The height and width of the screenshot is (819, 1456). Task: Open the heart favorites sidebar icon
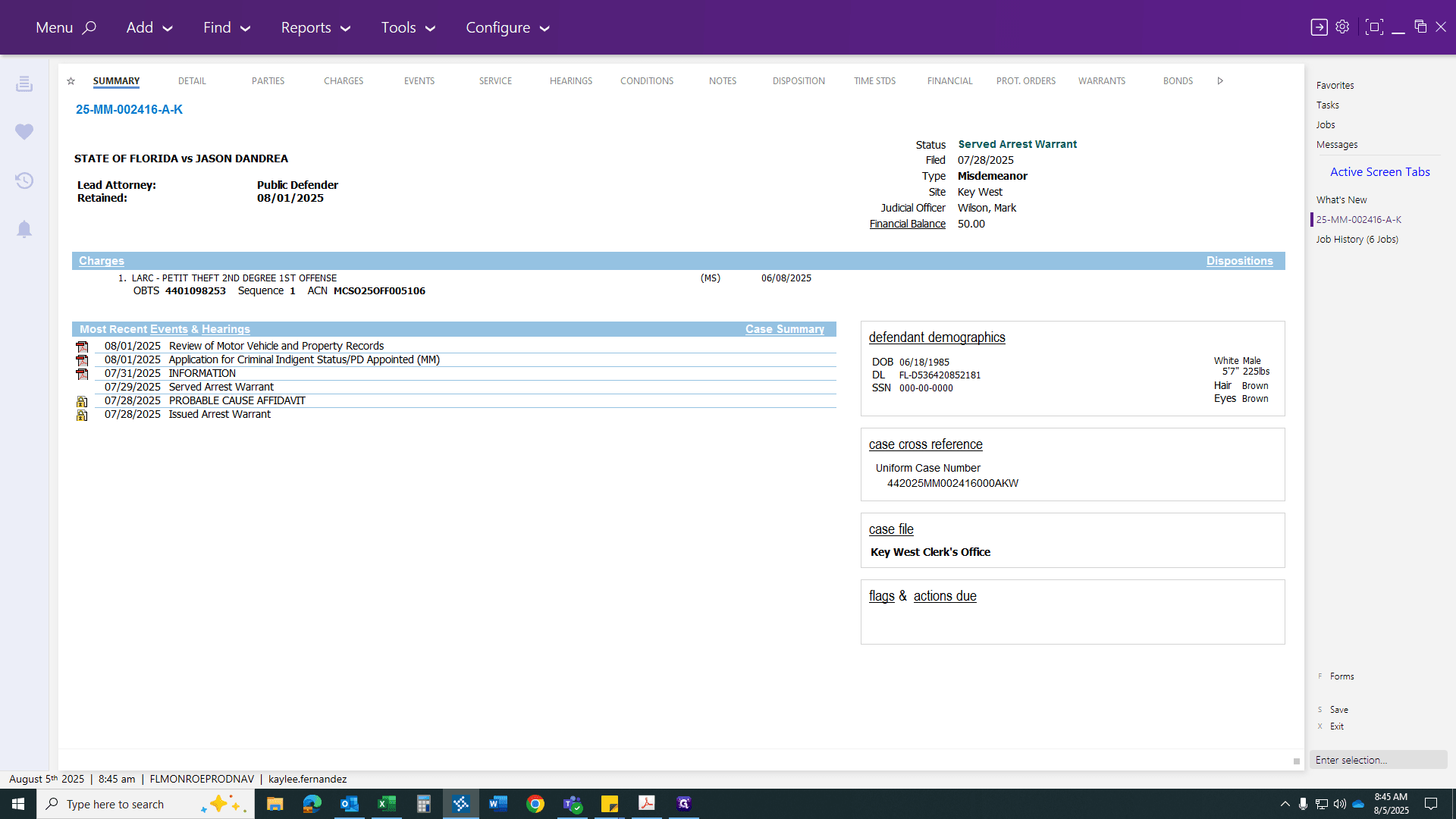point(24,132)
